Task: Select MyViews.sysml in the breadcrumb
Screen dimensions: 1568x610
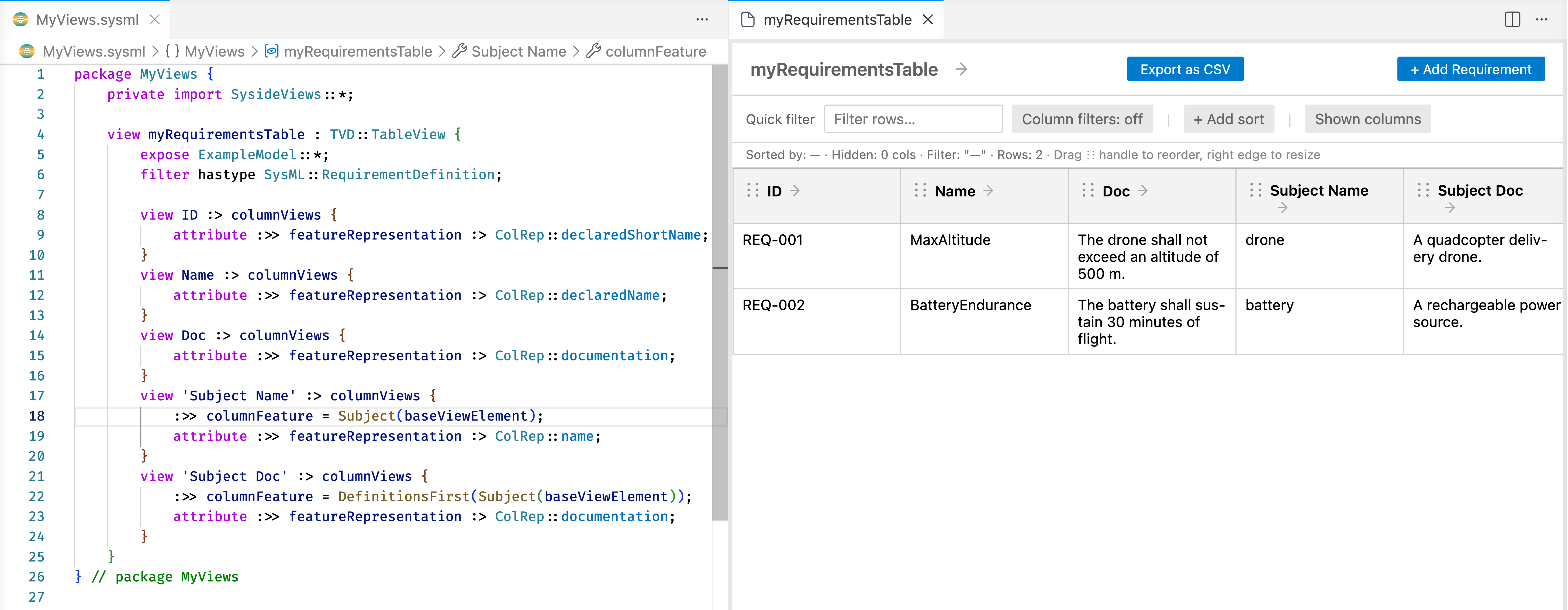Action: pyautogui.click(x=94, y=51)
